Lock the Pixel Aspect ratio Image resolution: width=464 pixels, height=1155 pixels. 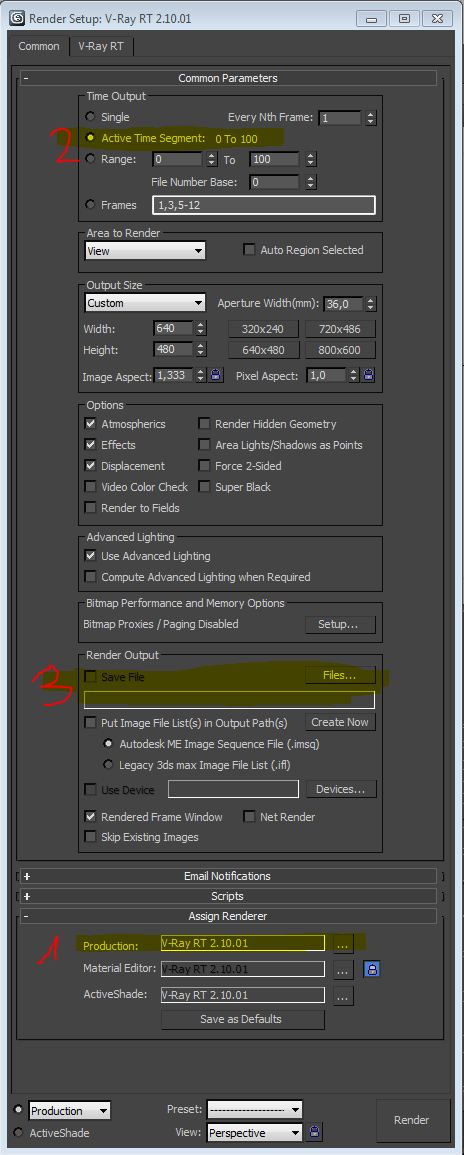pyautogui.click(x=368, y=375)
